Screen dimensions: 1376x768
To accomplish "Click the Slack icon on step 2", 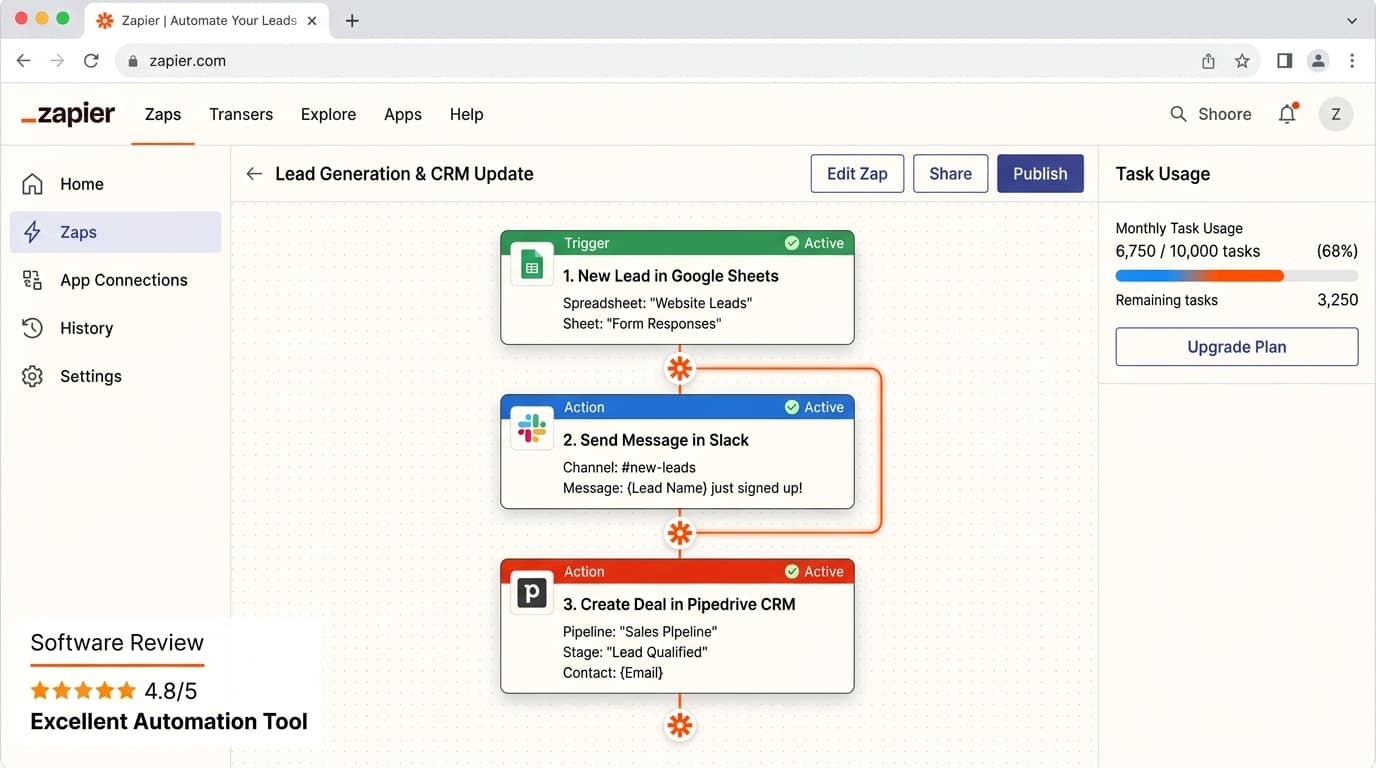I will click(532, 430).
